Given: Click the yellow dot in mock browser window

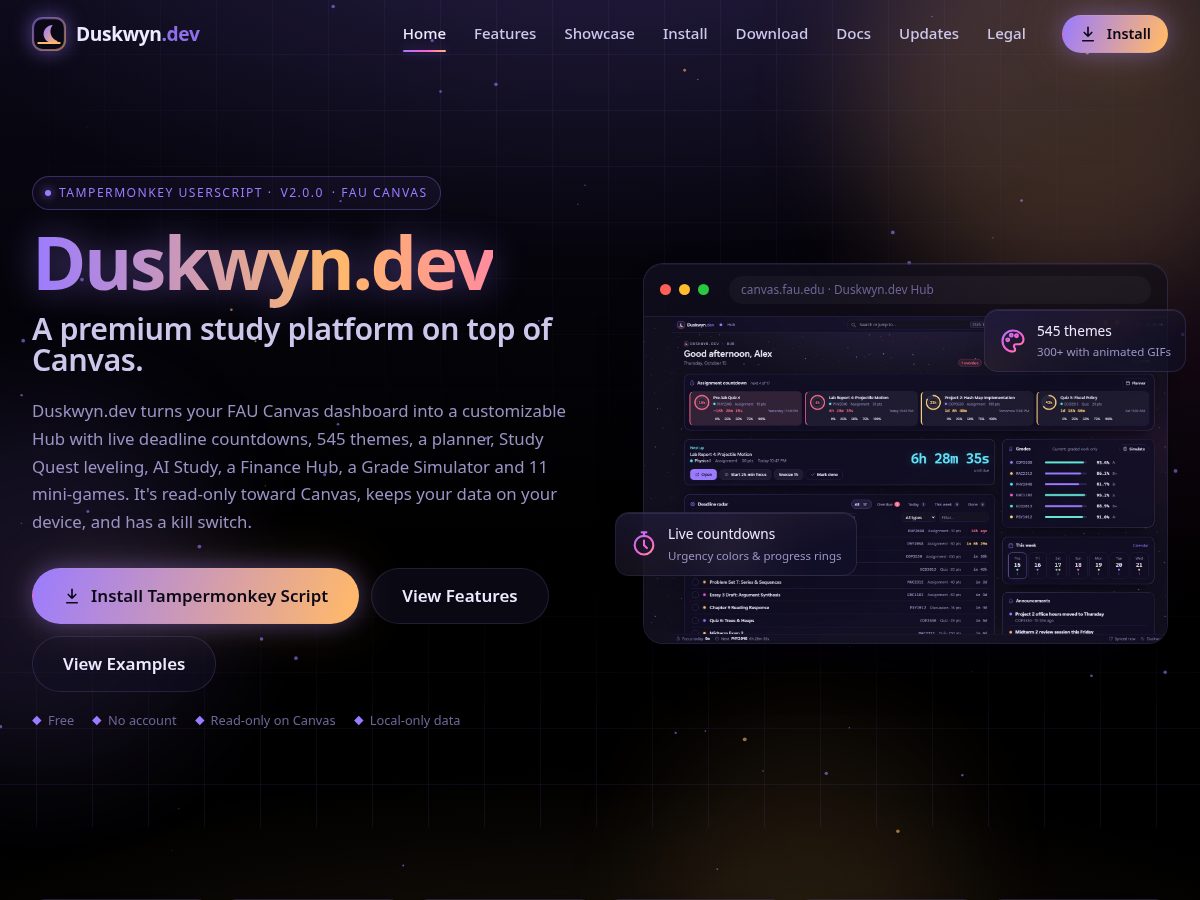Looking at the screenshot, I should (684, 290).
